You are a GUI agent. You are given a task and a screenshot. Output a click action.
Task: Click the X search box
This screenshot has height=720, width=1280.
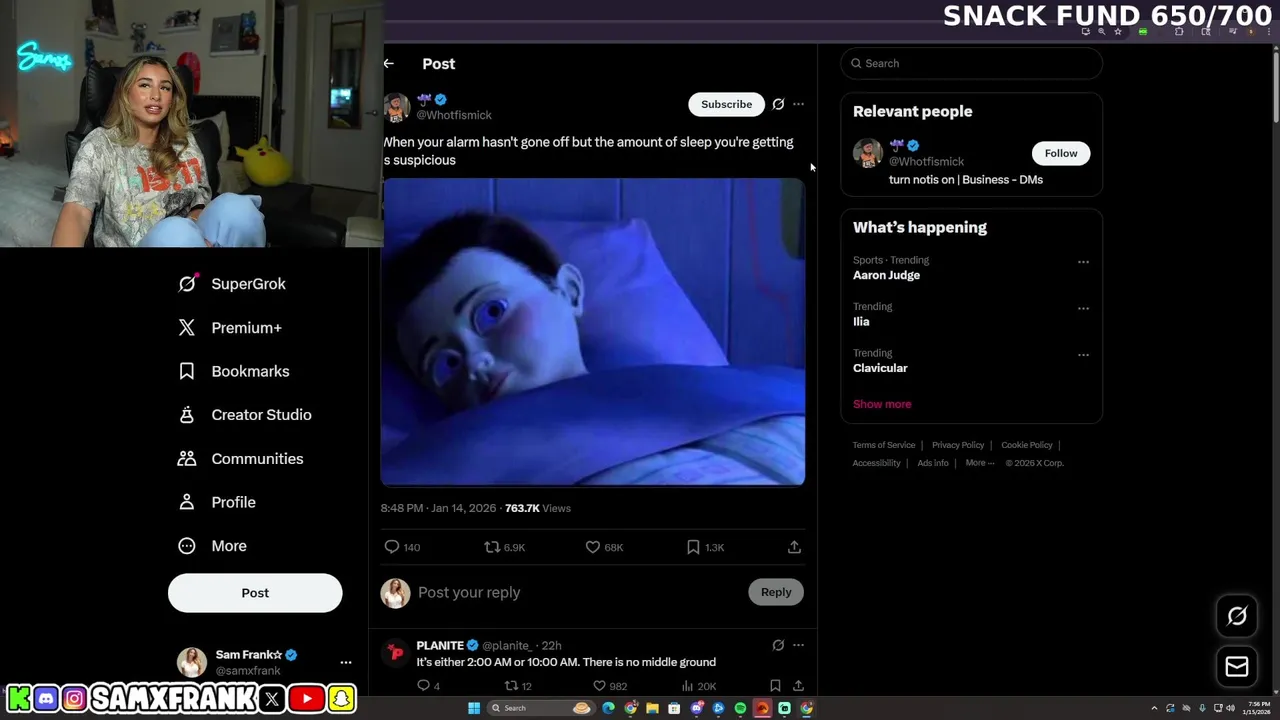pyautogui.click(x=971, y=63)
